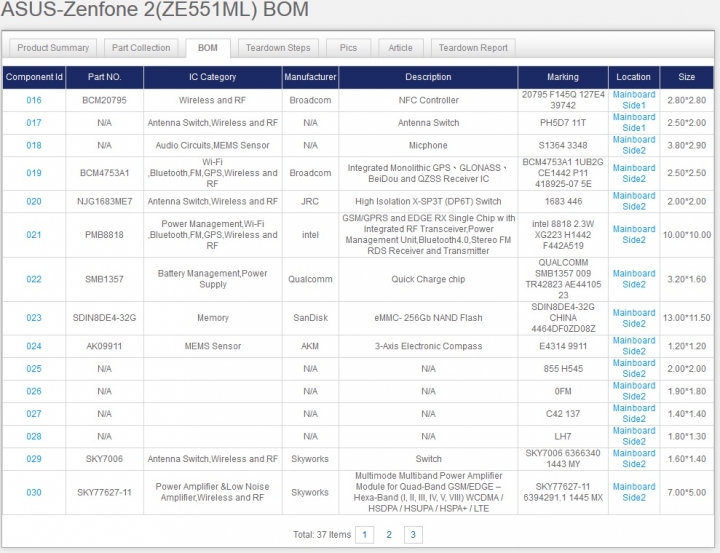This screenshot has height=553, width=720.
Task: Open component 025 link
Action: (34, 368)
